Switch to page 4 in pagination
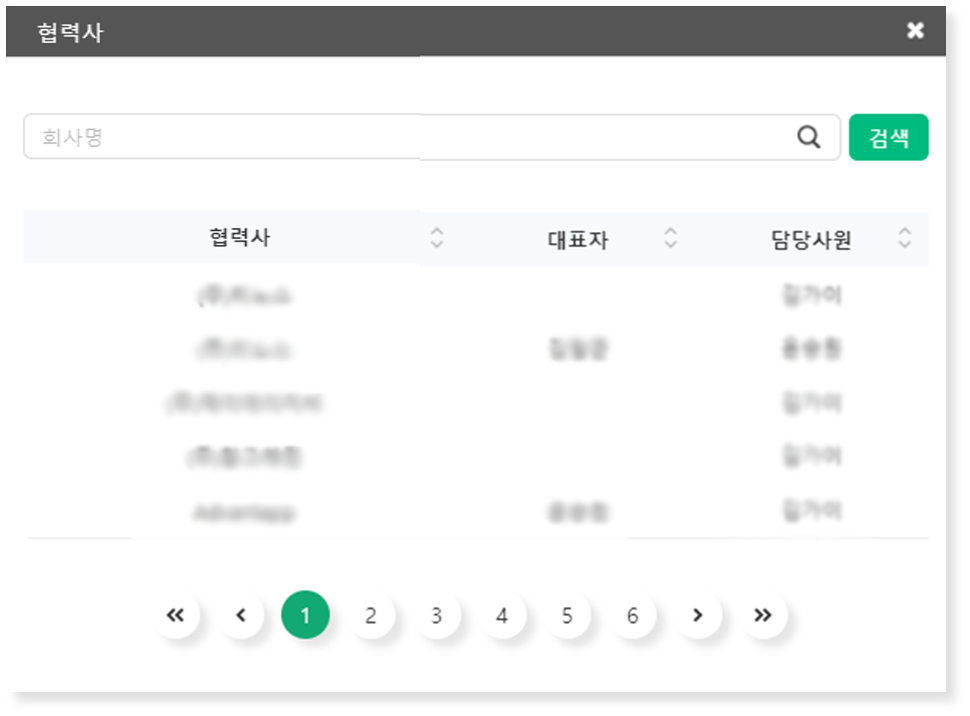 click(x=502, y=615)
